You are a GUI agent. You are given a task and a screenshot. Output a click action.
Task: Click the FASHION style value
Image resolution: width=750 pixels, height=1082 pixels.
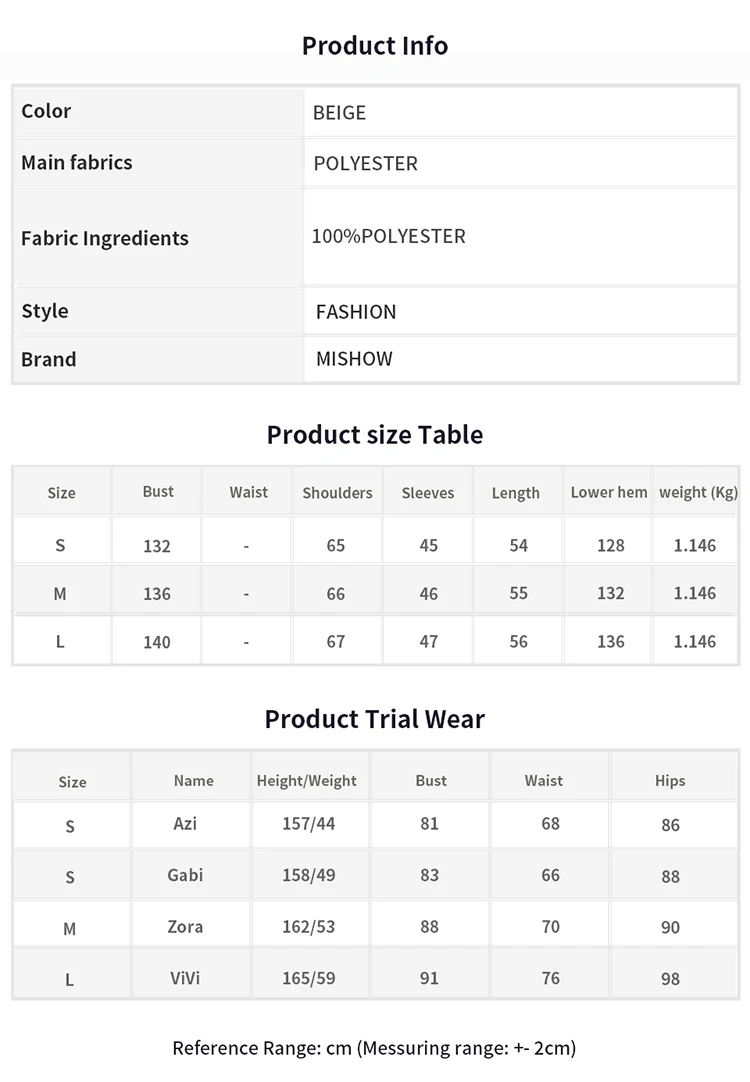coord(356,312)
